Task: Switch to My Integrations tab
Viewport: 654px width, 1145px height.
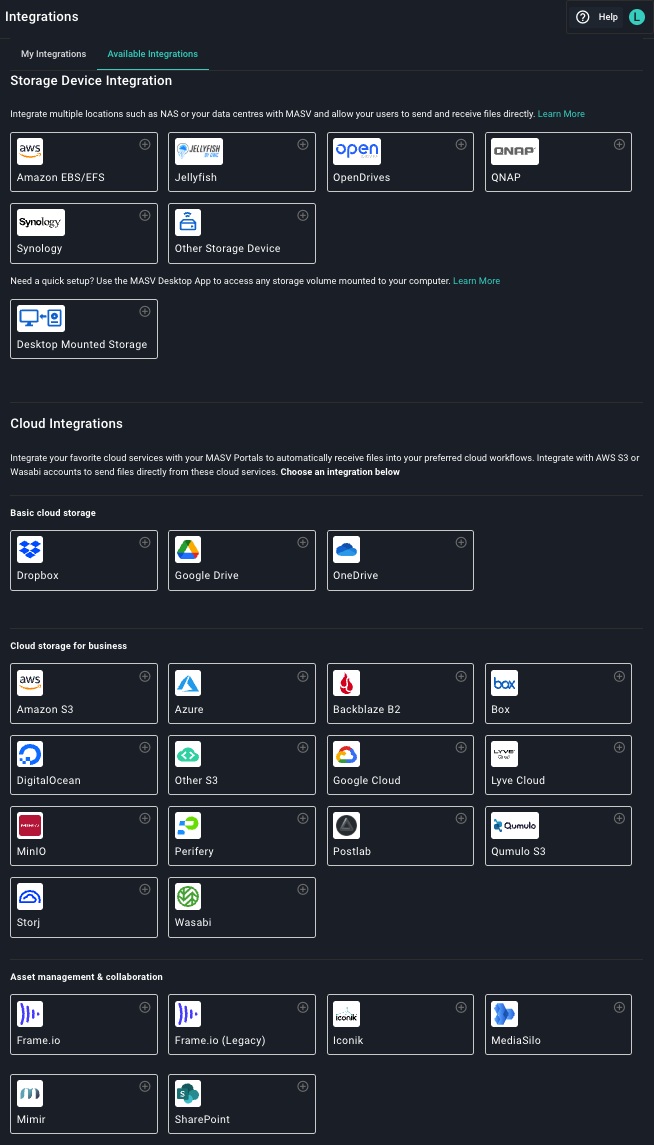Action: pos(53,54)
